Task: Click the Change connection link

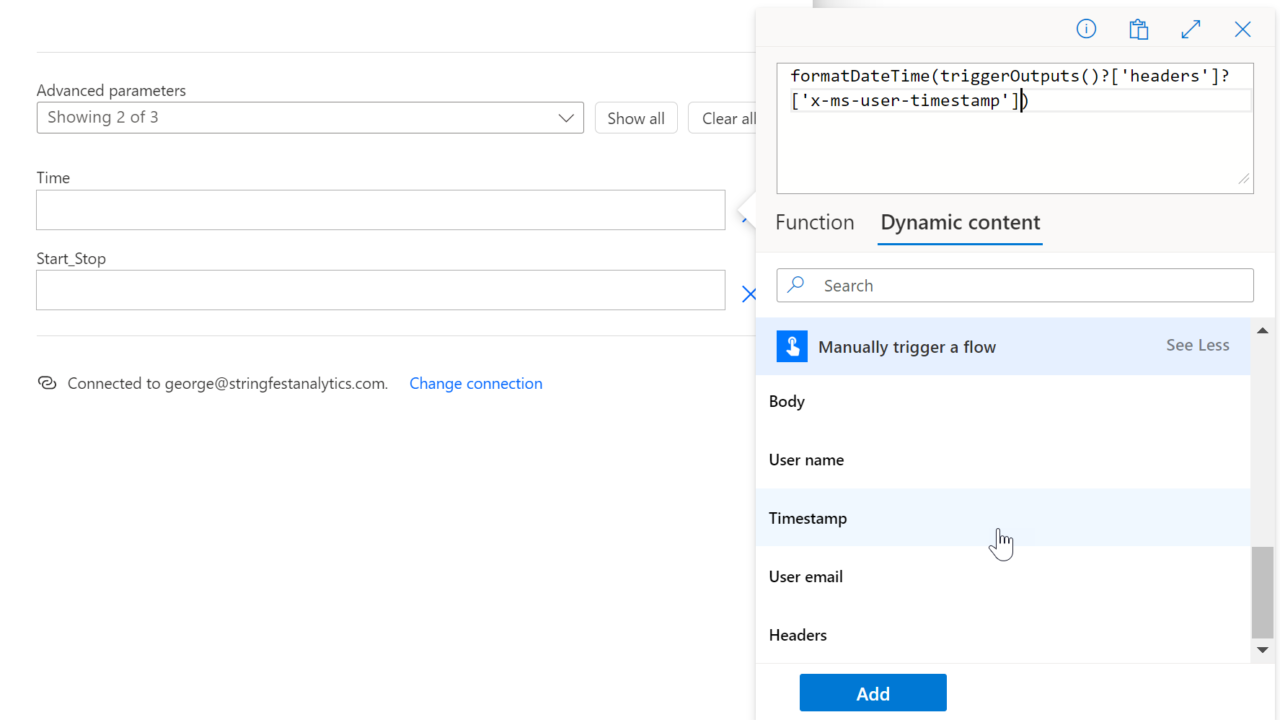Action: [x=476, y=383]
